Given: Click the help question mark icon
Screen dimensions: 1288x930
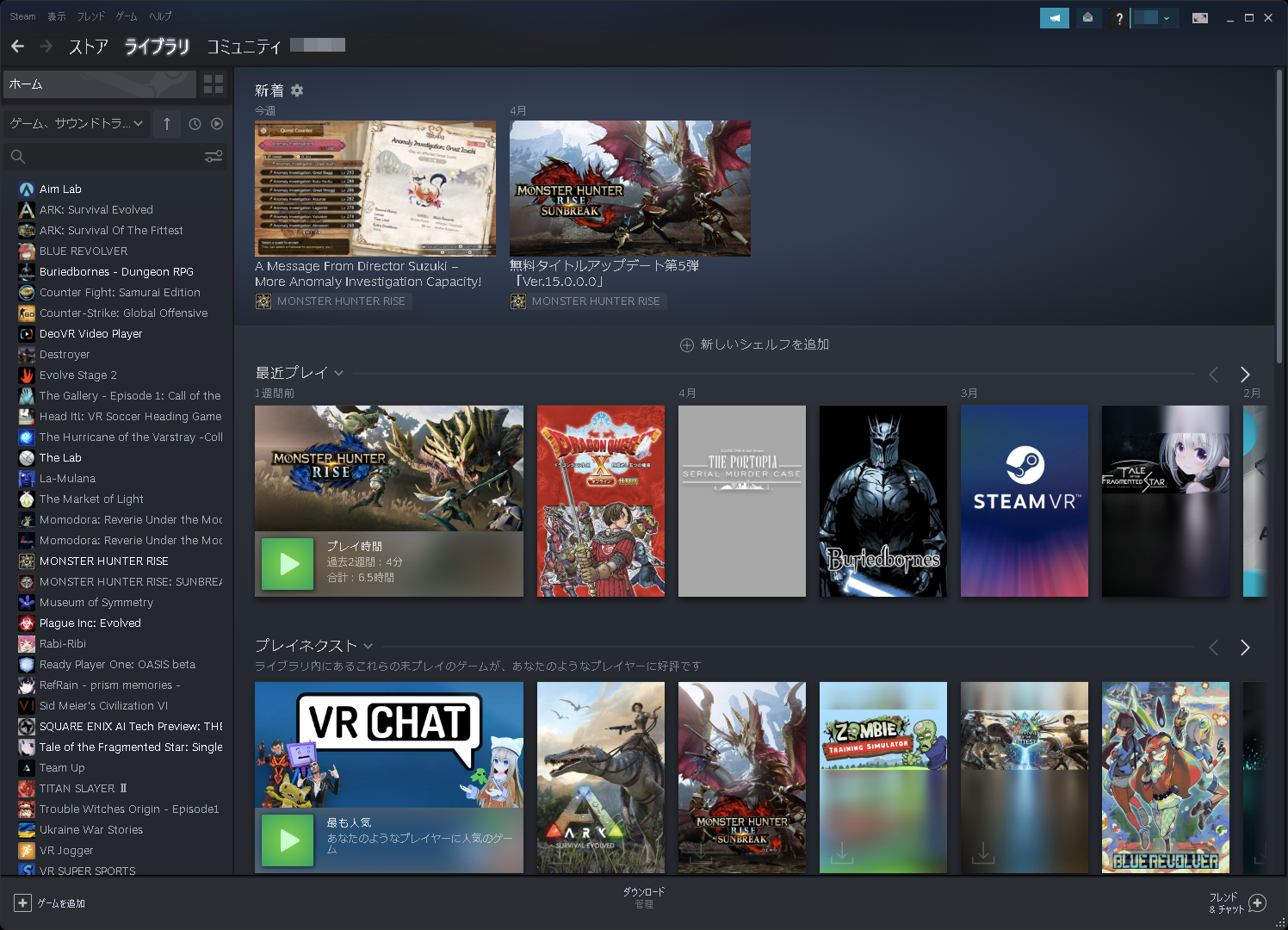Looking at the screenshot, I should (1118, 17).
